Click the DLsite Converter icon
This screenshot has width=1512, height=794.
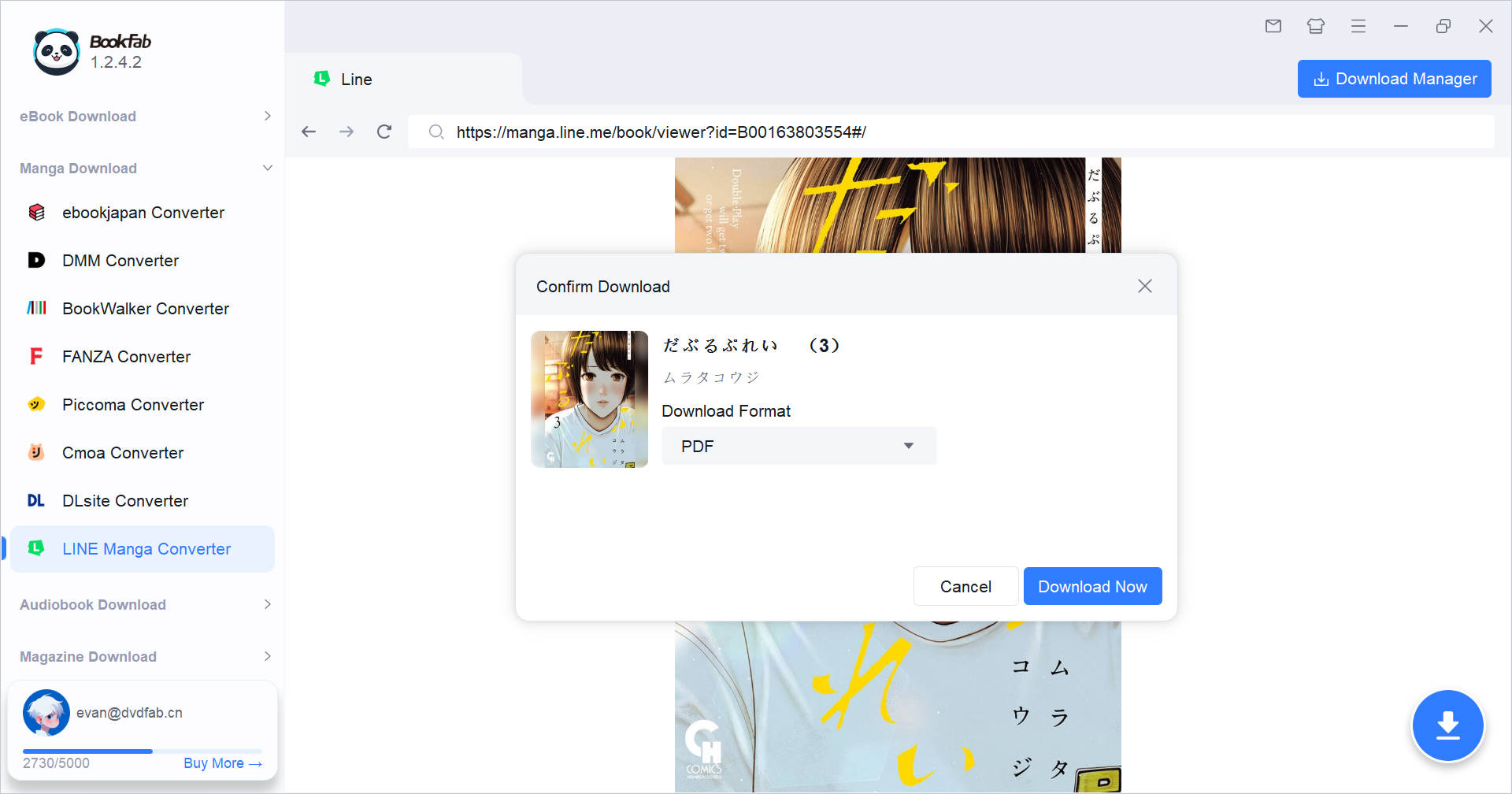coord(36,501)
